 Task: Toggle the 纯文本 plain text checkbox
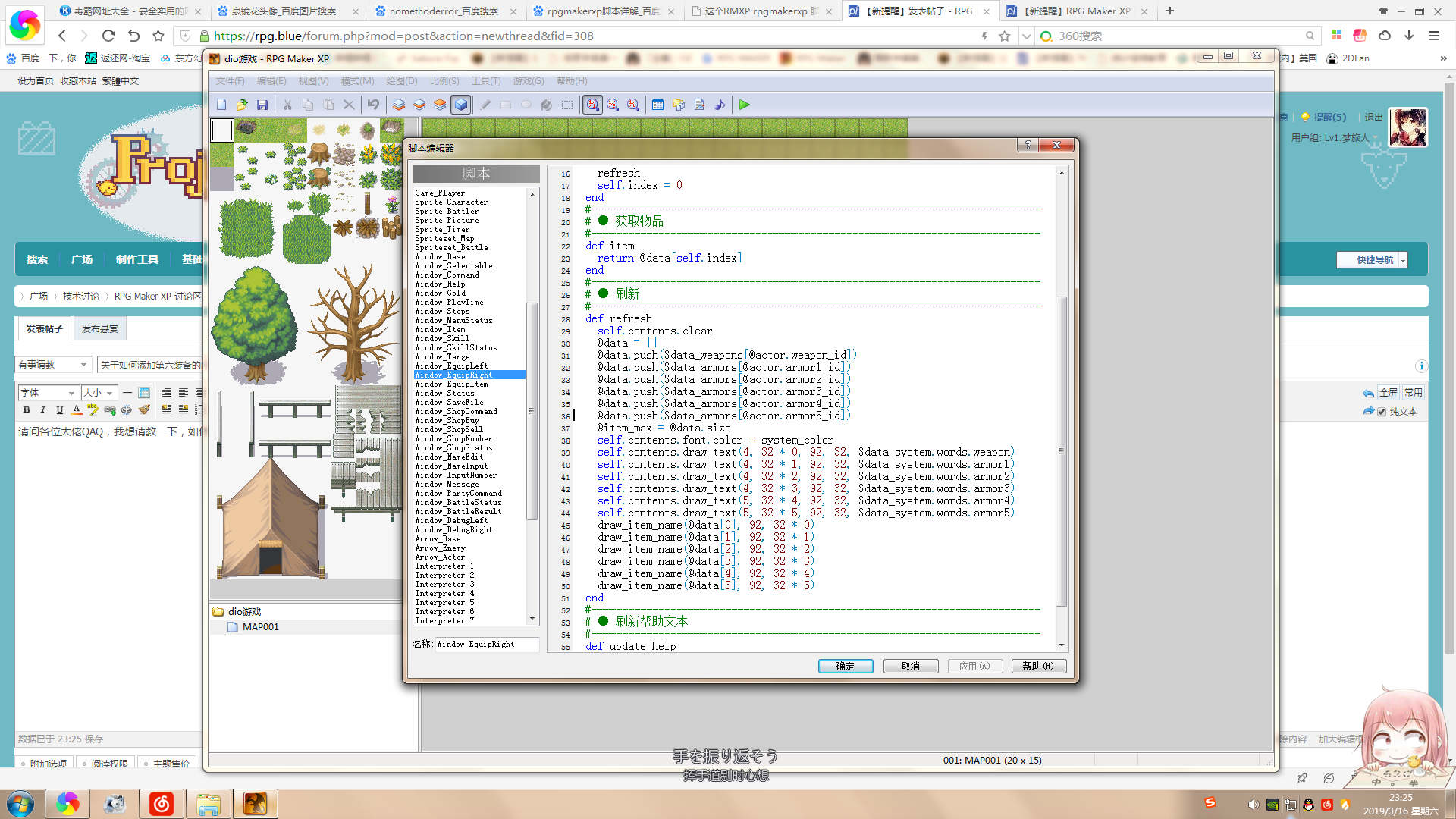[1382, 412]
